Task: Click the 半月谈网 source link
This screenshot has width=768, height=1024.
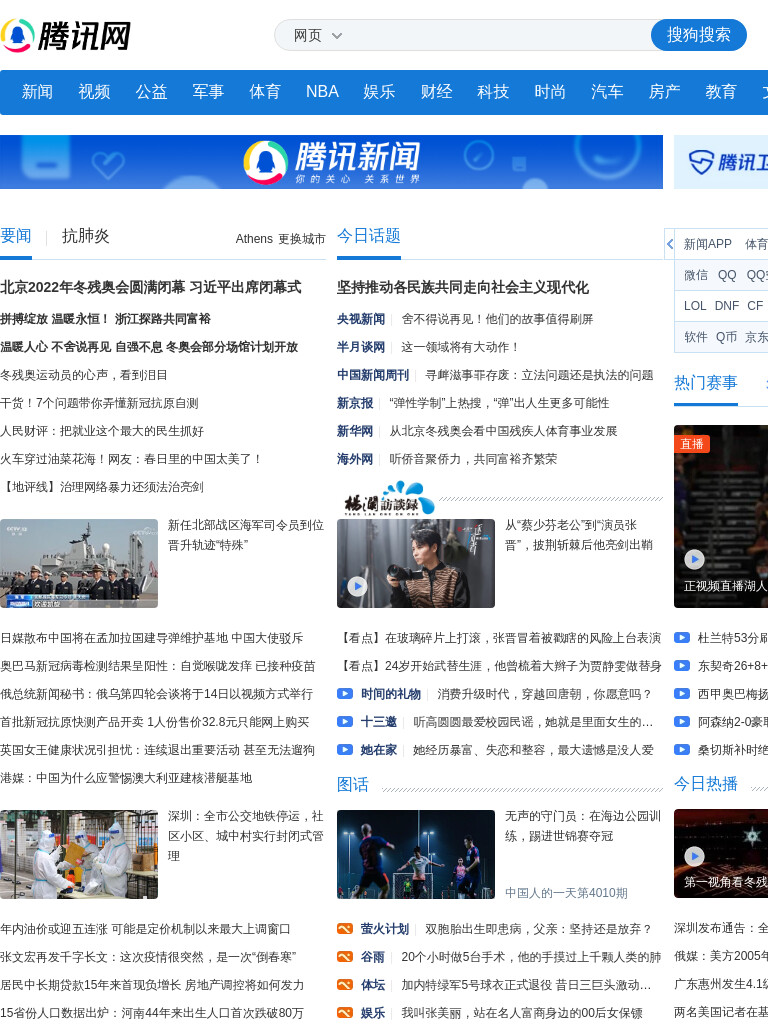Action: coord(361,347)
